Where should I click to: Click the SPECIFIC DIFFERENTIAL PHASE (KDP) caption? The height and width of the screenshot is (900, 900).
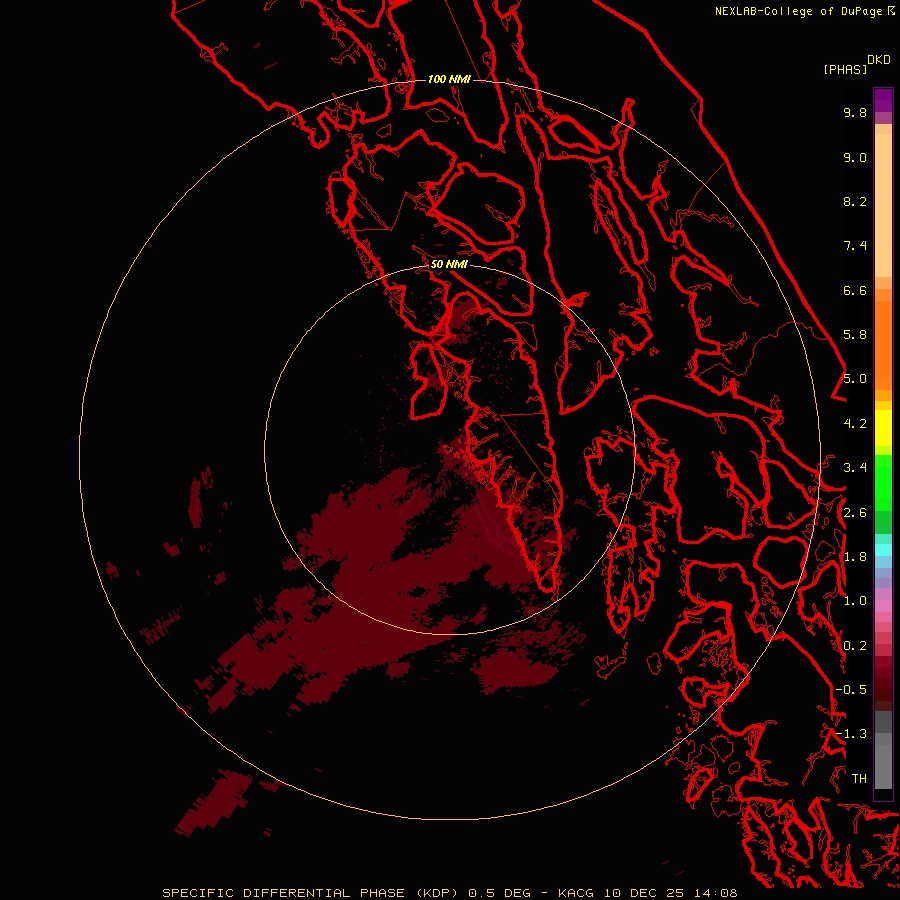(310, 893)
